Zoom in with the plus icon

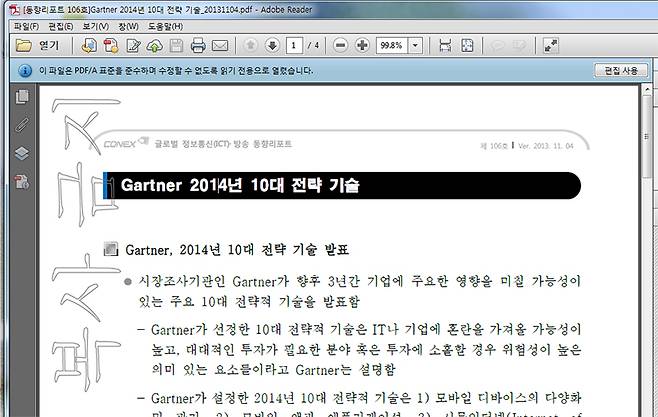(x=362, y=45)
